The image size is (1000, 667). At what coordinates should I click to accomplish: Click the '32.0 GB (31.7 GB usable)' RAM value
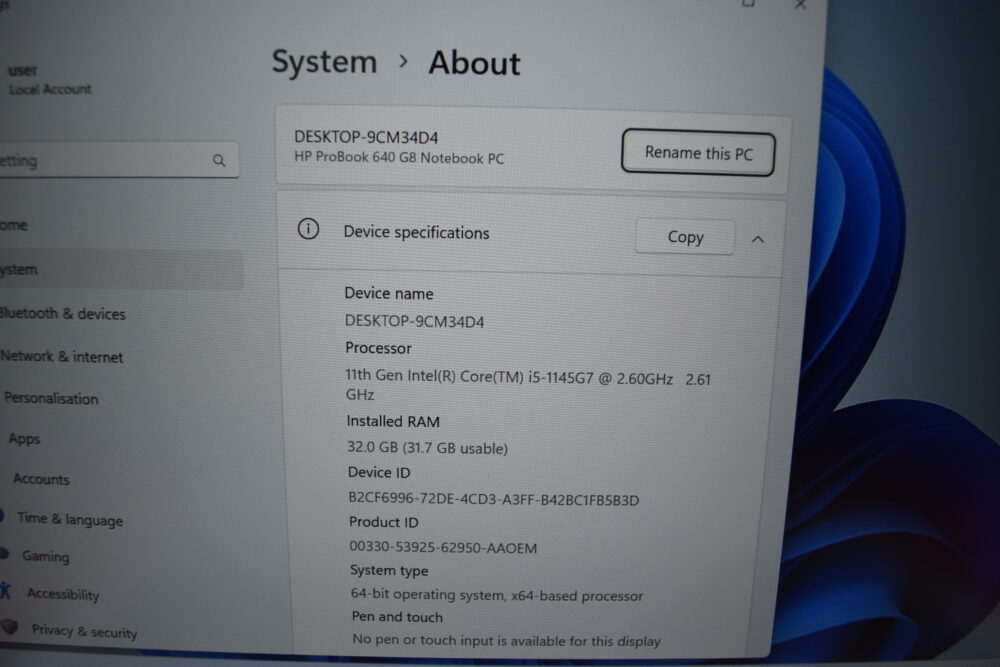coord(427,448)
